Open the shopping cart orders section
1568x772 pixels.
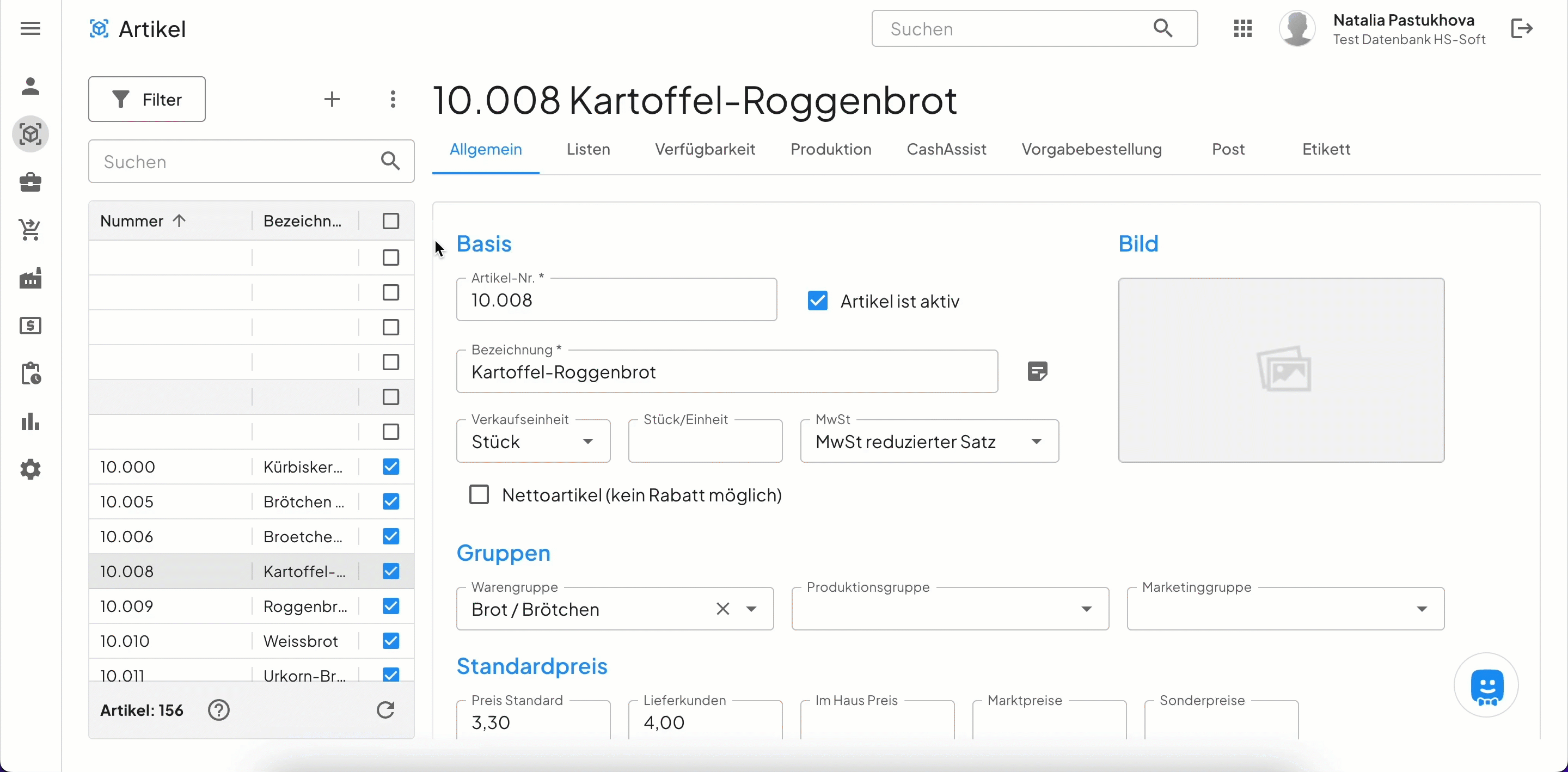coord(30,230)
